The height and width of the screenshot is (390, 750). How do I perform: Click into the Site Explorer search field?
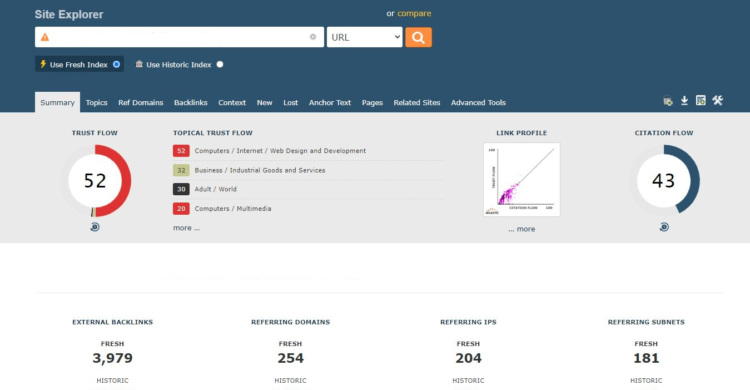tap(179, 37)
